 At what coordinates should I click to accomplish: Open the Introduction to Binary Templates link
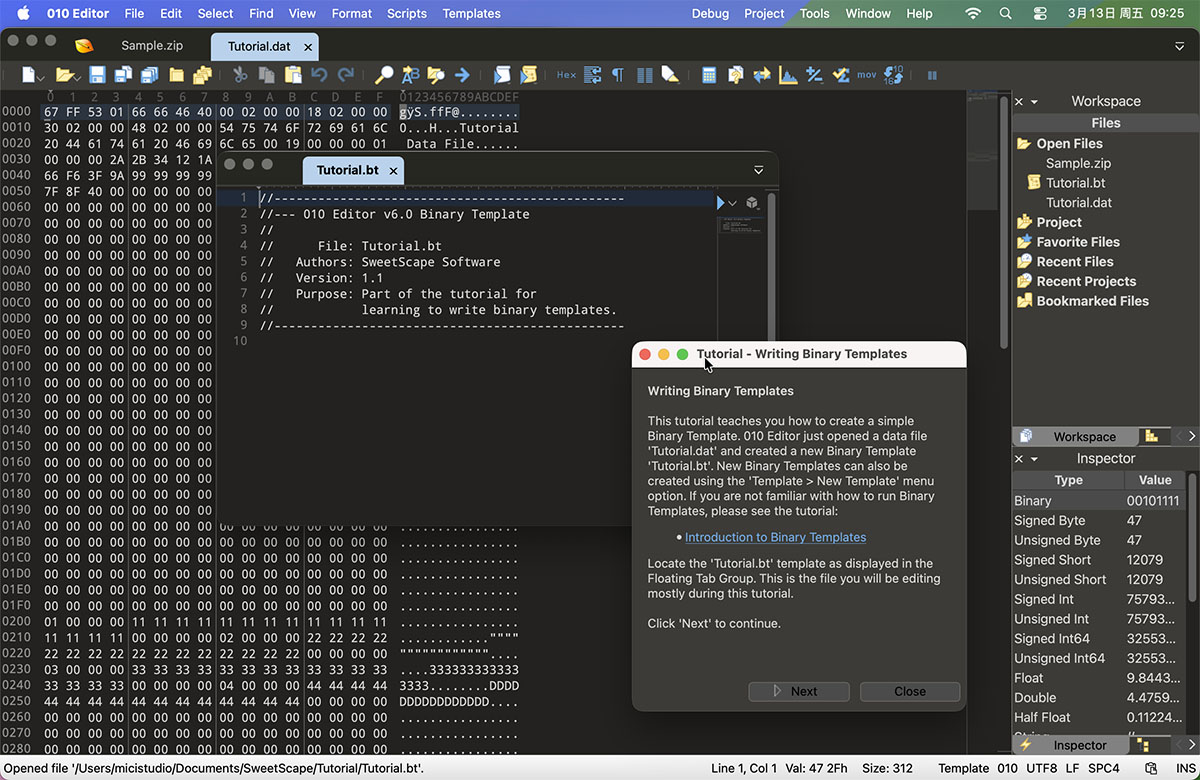(775, 537)
